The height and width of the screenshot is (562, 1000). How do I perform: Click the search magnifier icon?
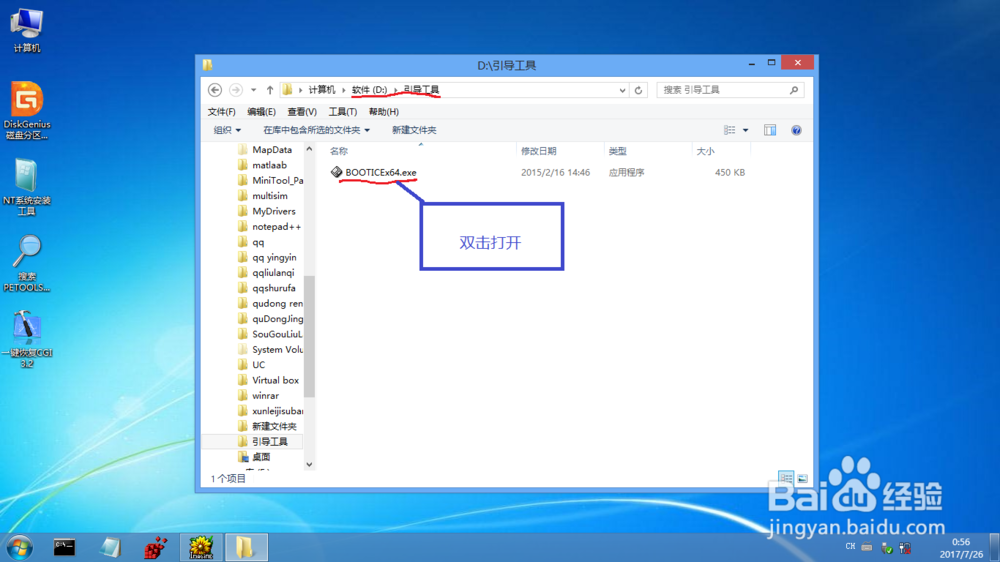click(x=794, y=90)
